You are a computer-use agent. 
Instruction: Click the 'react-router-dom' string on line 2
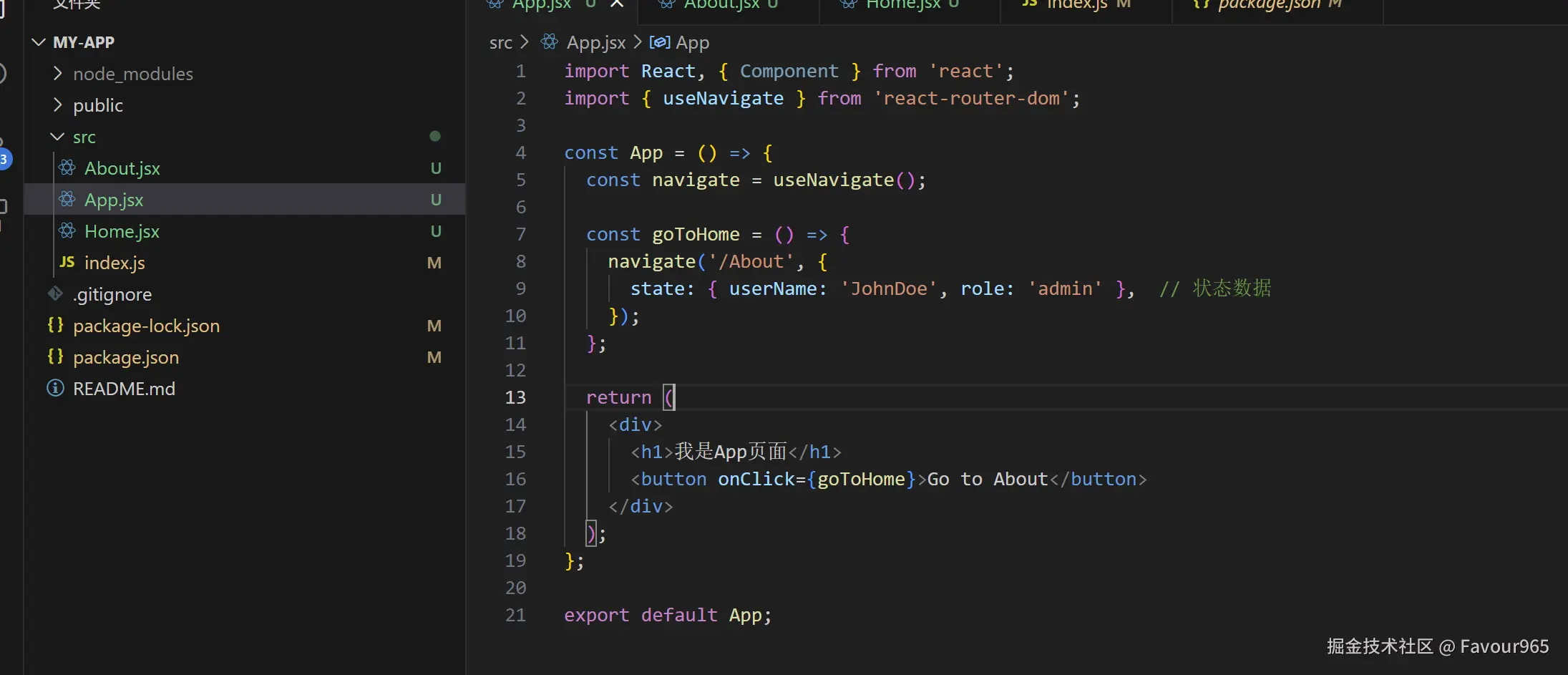point(971,98)
